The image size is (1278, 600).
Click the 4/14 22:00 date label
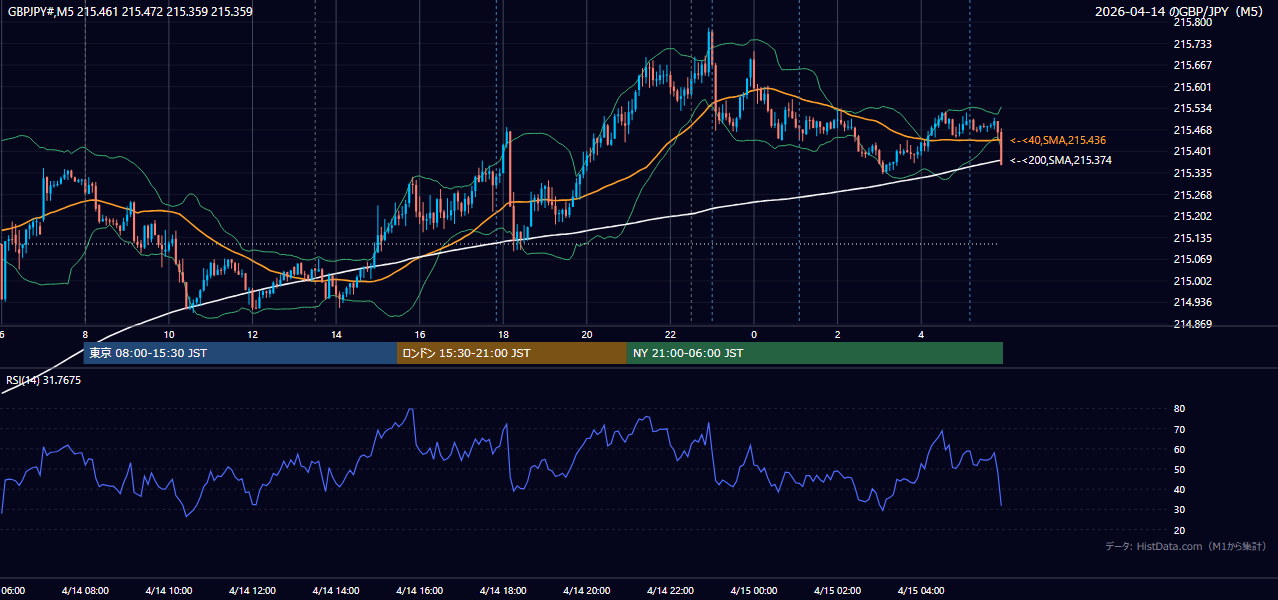pos(670,590)
